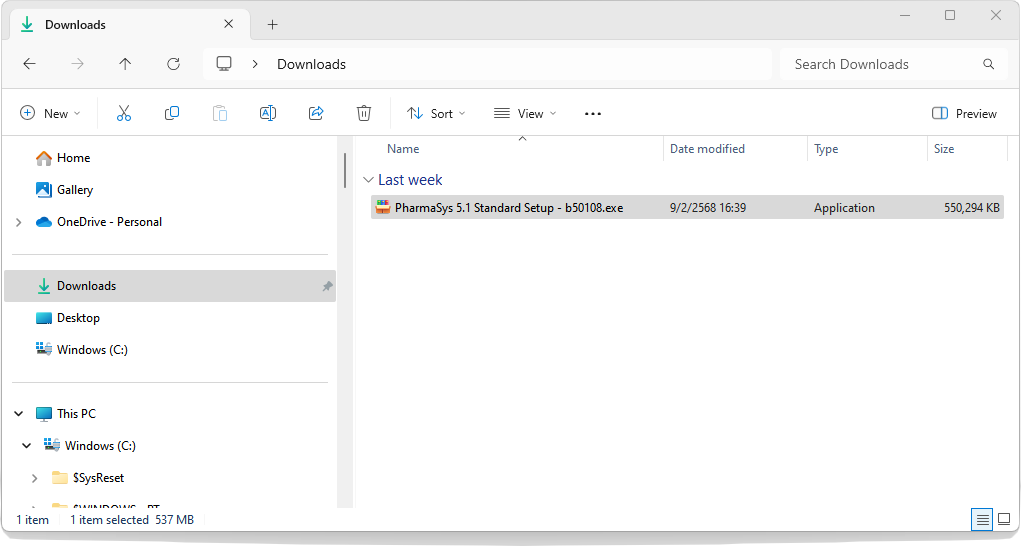1021x546 pixels.
Task: Open the See more ellipsis menu
Action: (593, 114)
